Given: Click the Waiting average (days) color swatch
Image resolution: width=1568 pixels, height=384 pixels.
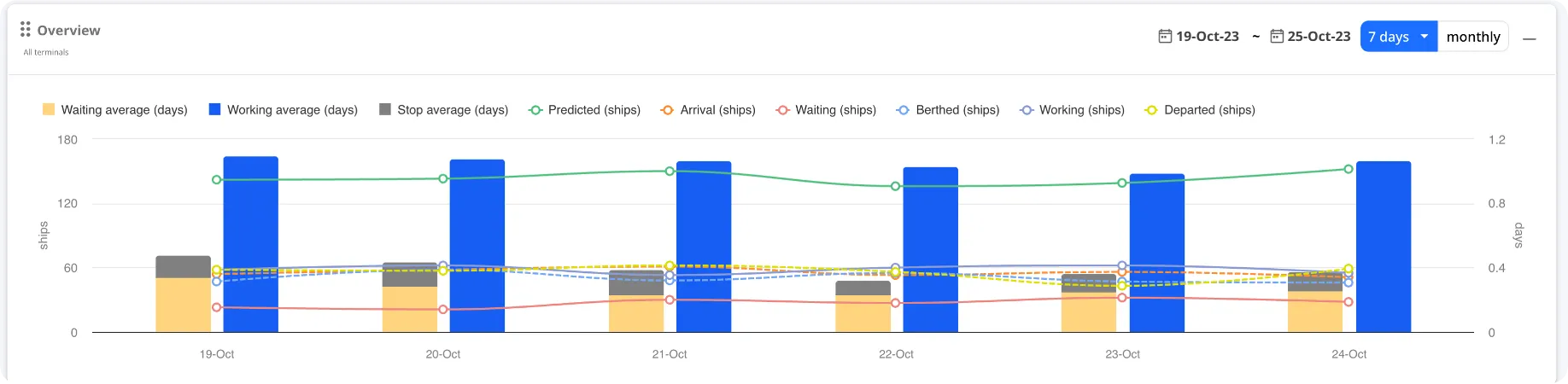Looking at the screenshot, I should (x=49, y=109).
